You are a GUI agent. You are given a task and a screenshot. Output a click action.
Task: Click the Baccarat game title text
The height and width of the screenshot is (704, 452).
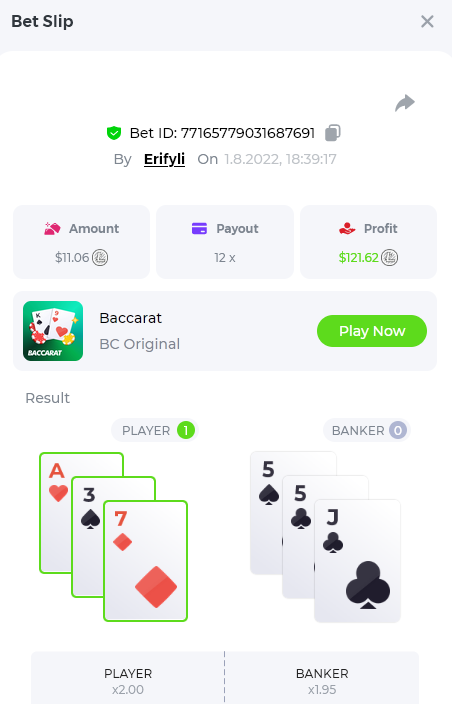130,318
